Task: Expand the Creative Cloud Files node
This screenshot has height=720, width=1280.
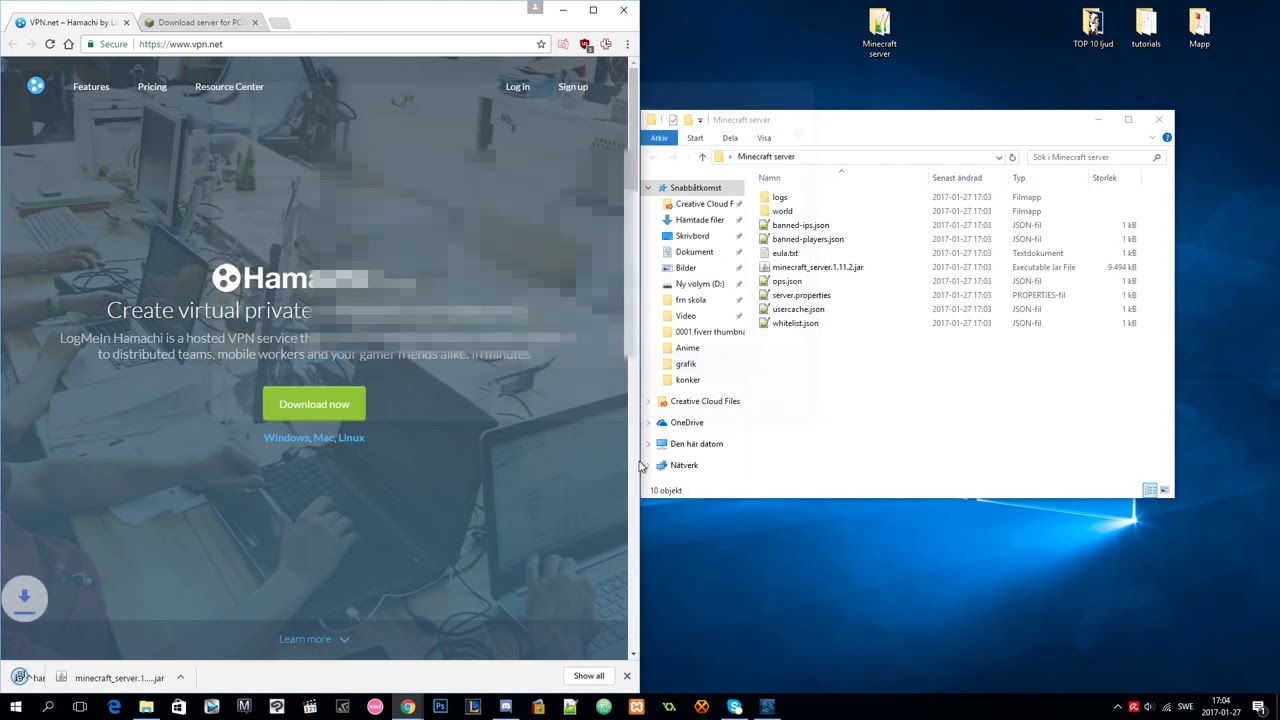Action: tap(648, 401)
